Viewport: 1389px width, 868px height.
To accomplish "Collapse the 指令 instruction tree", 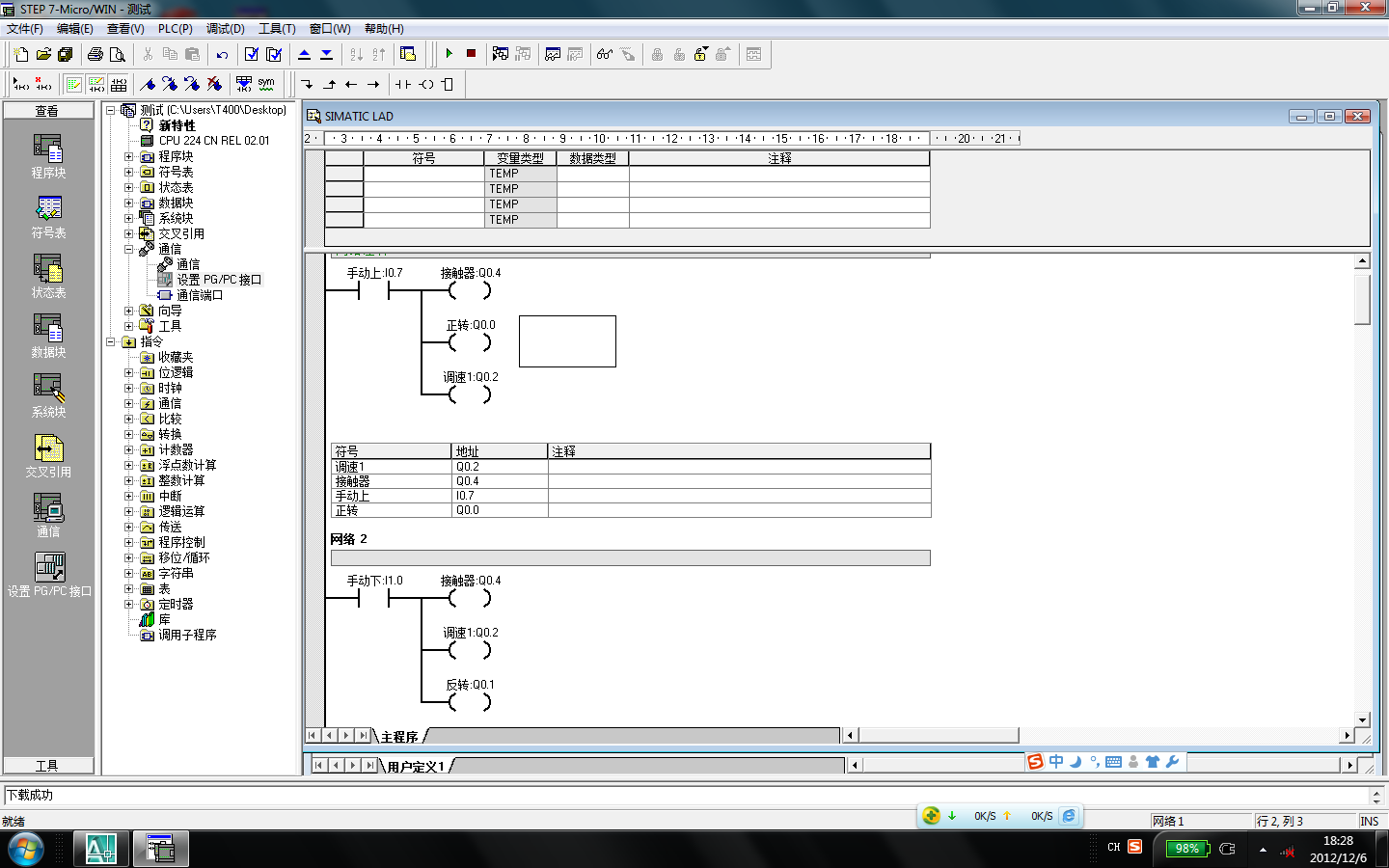I will [111, 341].
